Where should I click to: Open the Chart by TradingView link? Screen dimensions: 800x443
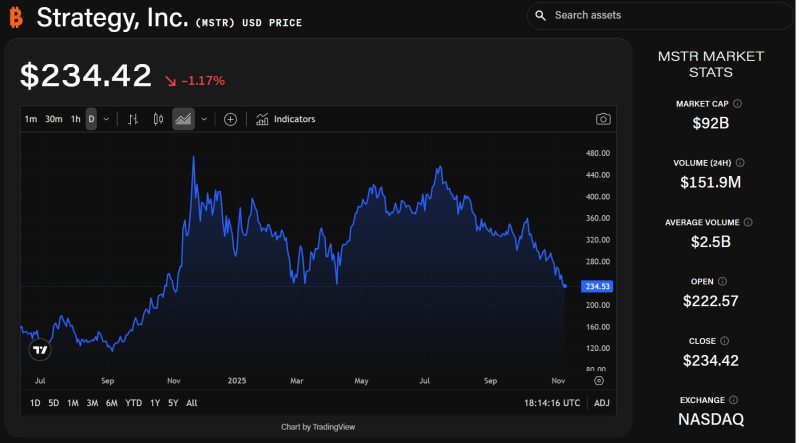click(318, 427)
